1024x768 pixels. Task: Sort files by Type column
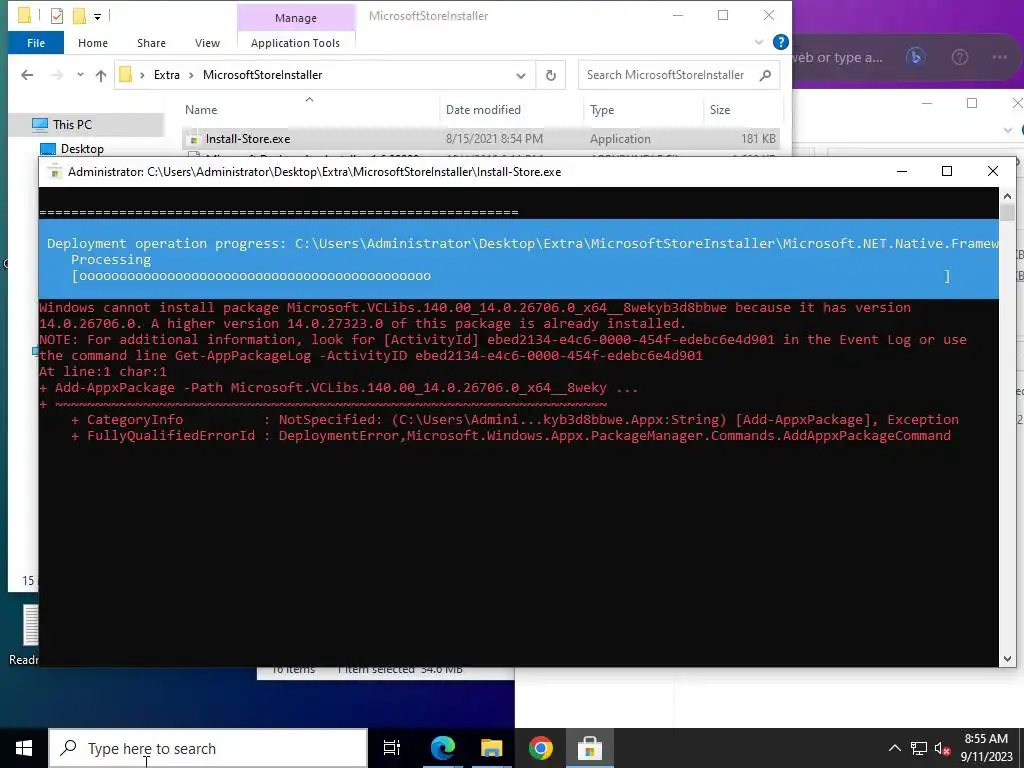click(x=601, y=110)
